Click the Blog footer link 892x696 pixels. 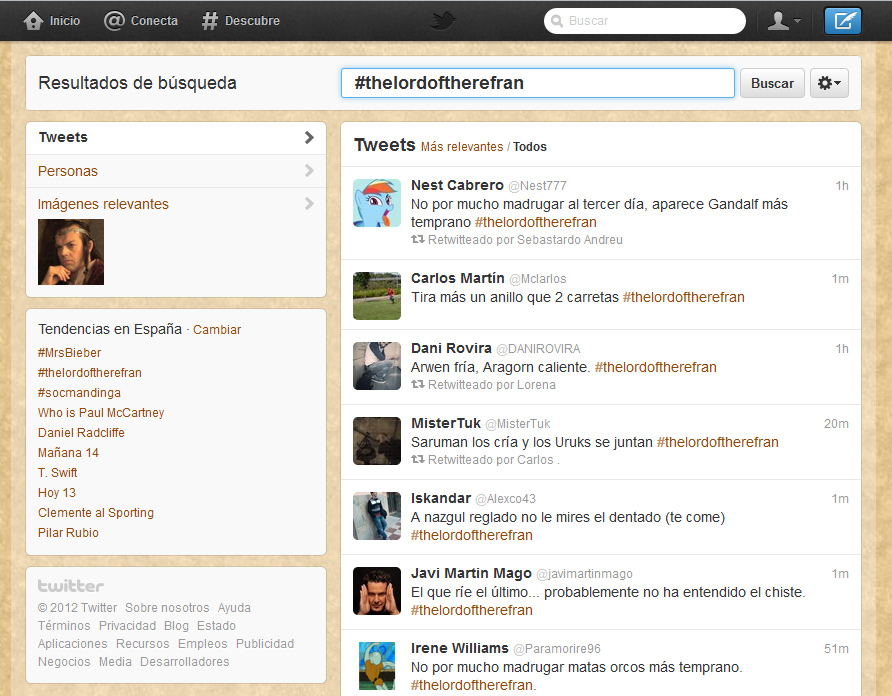pos(176,625)
